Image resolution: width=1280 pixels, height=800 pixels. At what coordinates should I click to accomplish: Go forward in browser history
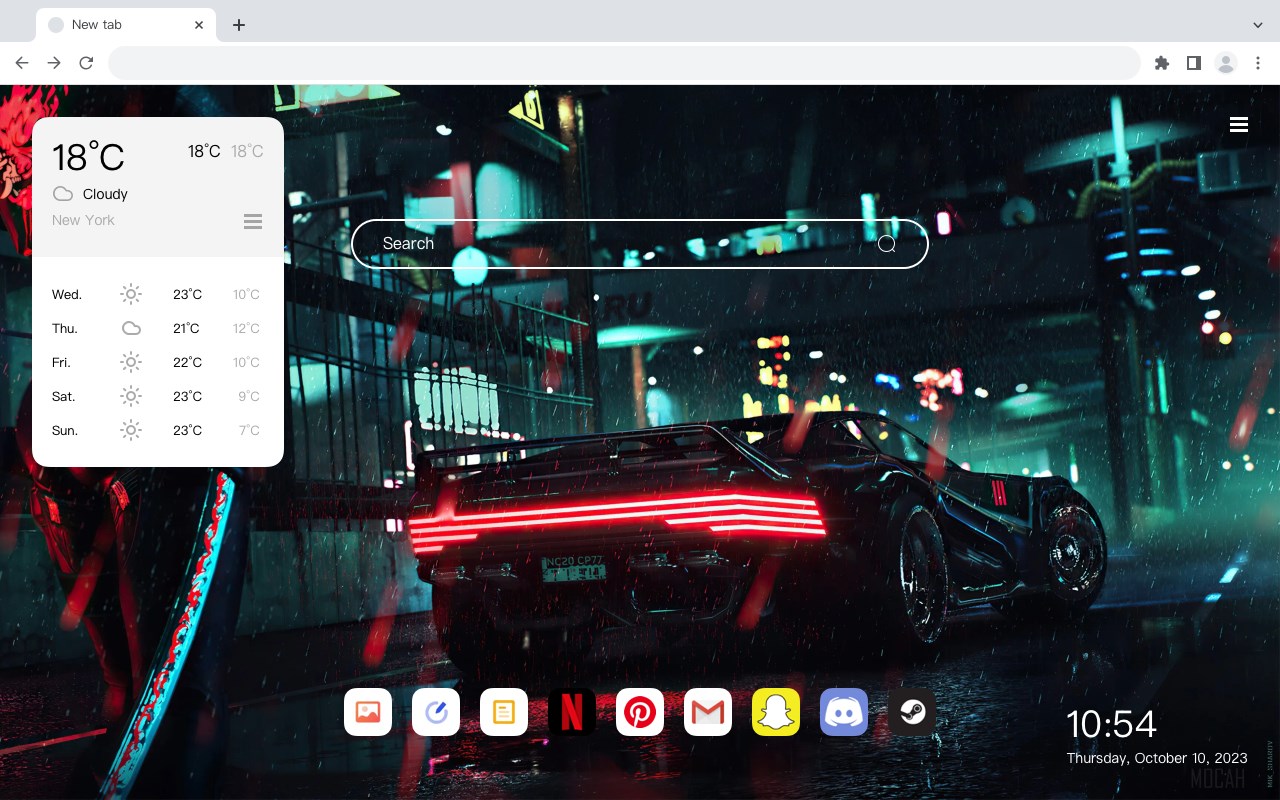54,63
